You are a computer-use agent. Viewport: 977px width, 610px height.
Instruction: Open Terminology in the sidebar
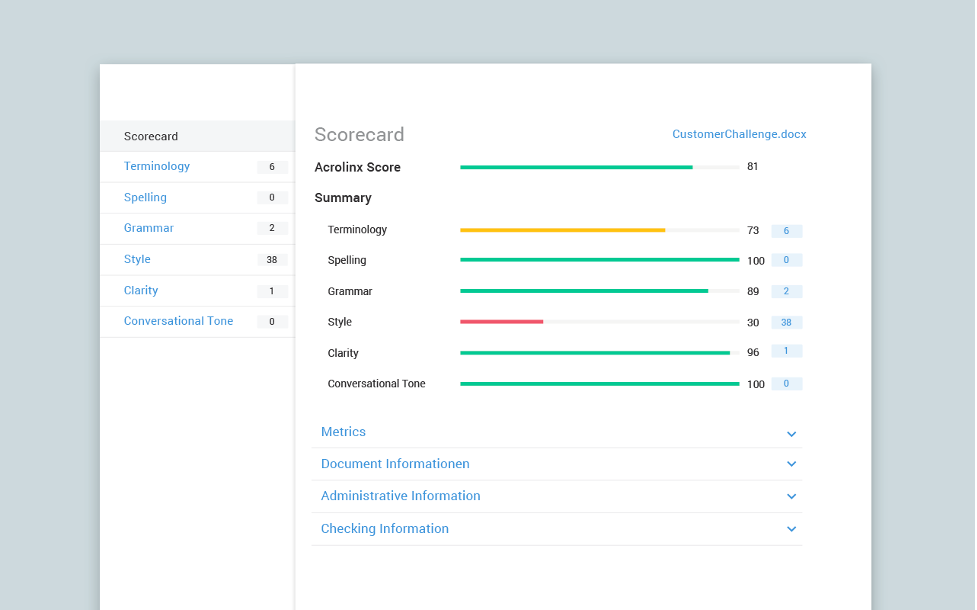[157, 167]
